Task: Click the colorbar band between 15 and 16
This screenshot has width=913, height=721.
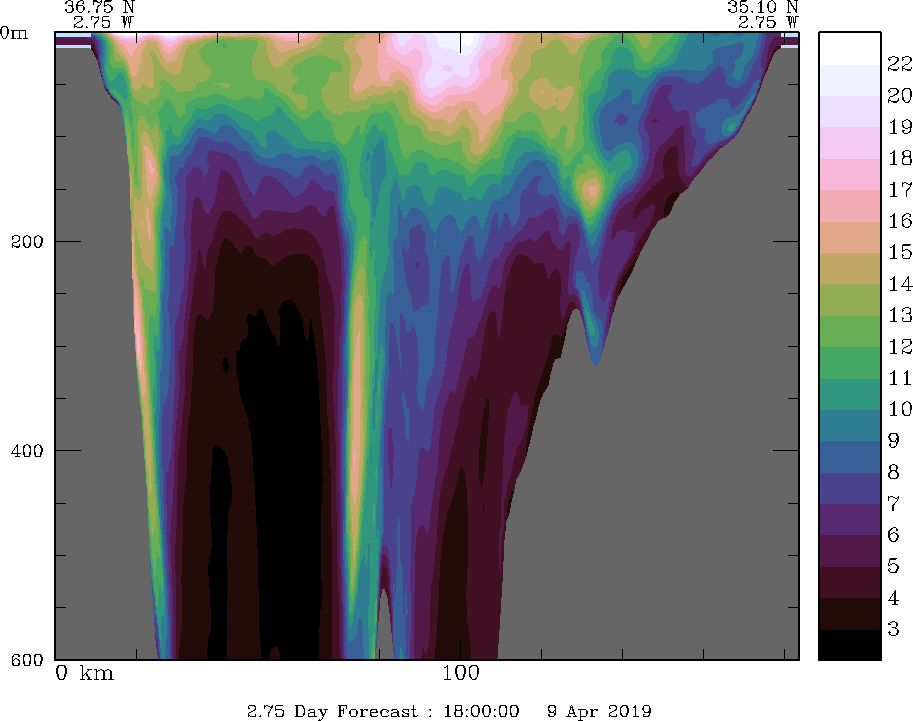Action: [x=850, y=238]
